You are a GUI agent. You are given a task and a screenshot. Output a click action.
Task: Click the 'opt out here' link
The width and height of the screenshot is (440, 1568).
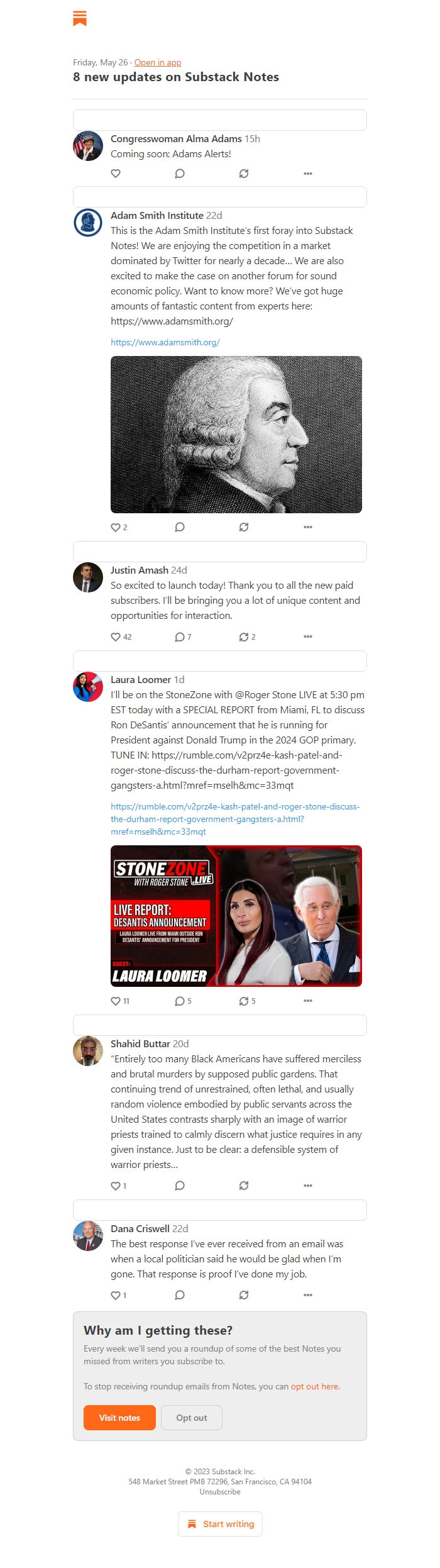(x=315, y=1386)
